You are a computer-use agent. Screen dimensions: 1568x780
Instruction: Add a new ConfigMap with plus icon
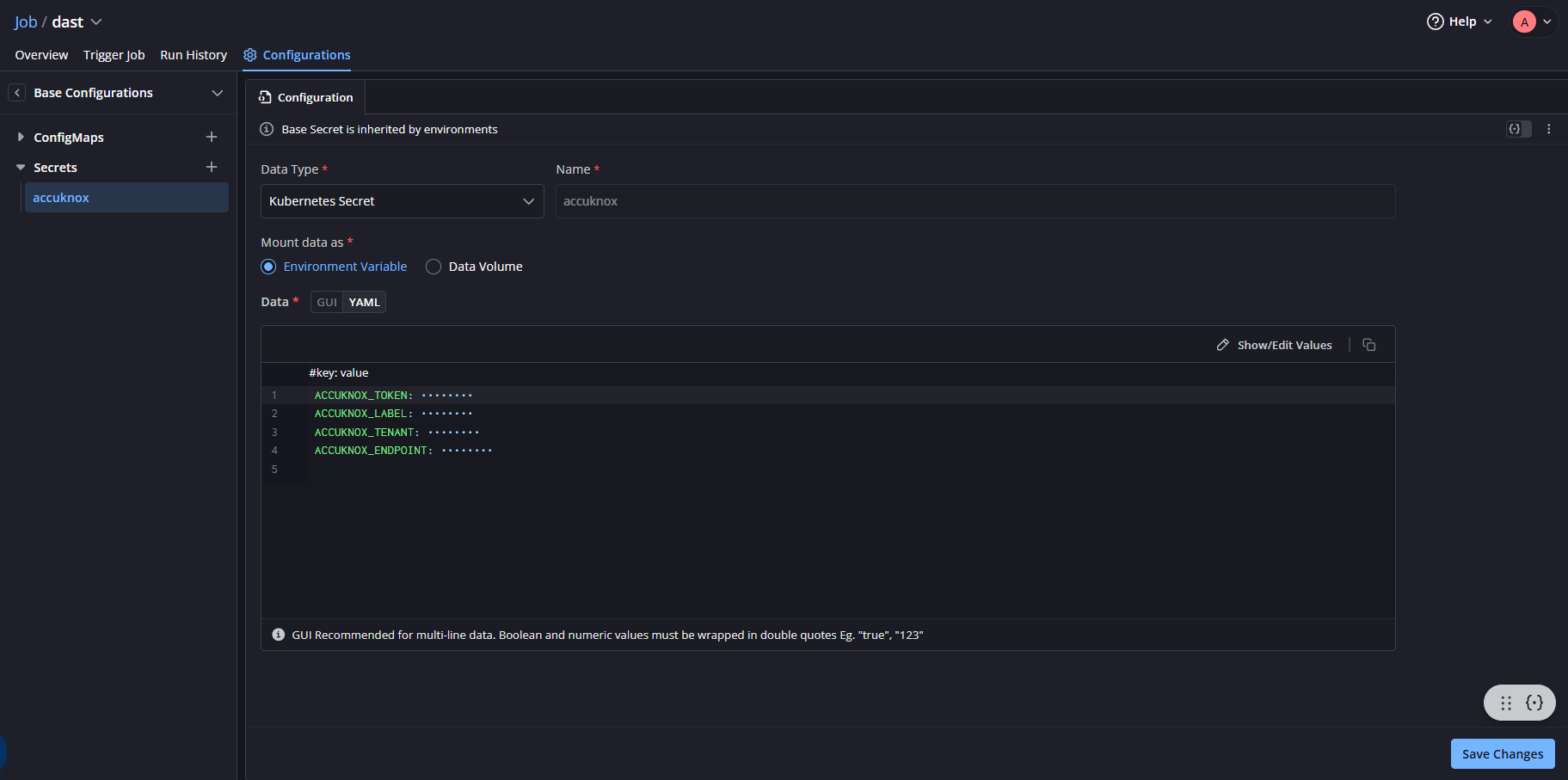pos(212,137)
